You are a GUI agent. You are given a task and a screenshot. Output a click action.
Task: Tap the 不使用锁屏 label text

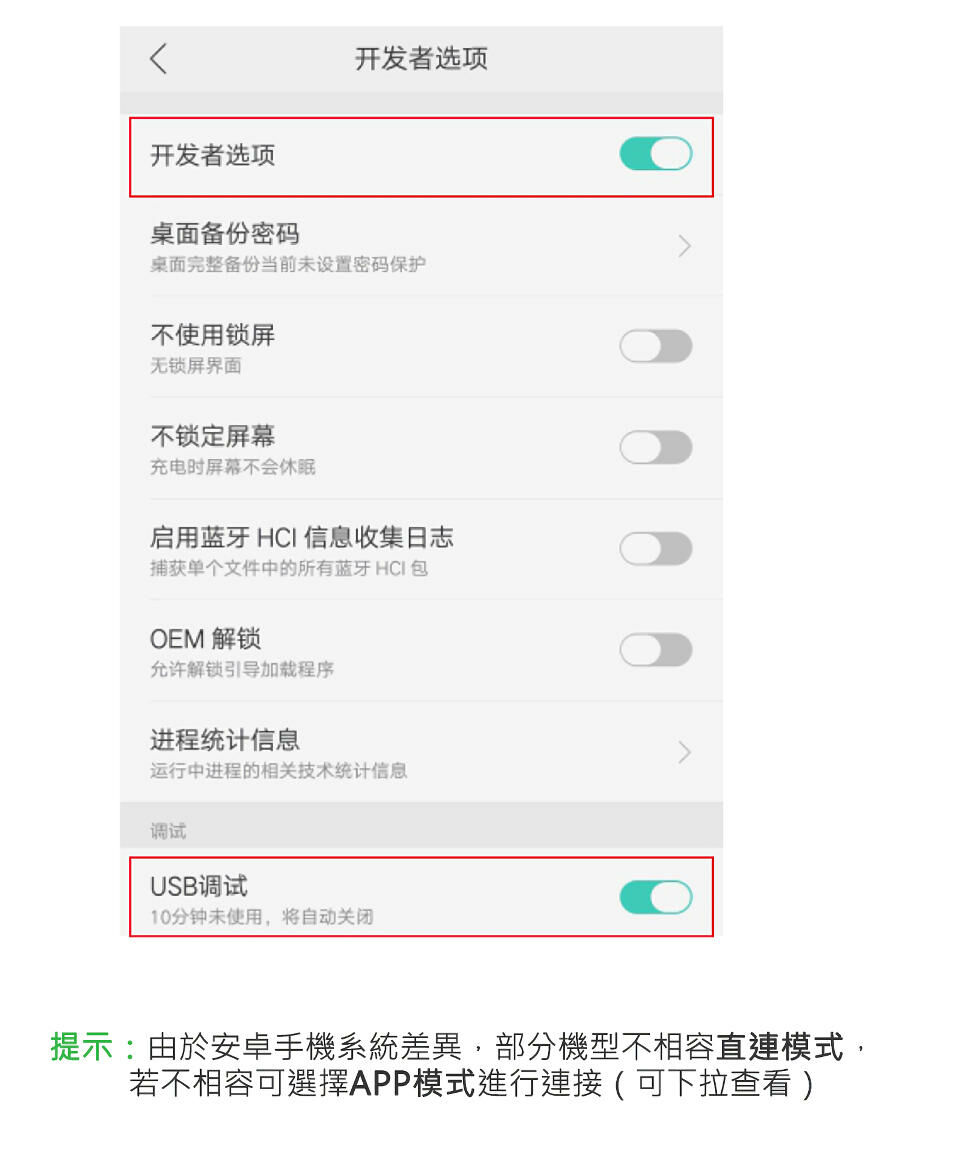[212, 335]
